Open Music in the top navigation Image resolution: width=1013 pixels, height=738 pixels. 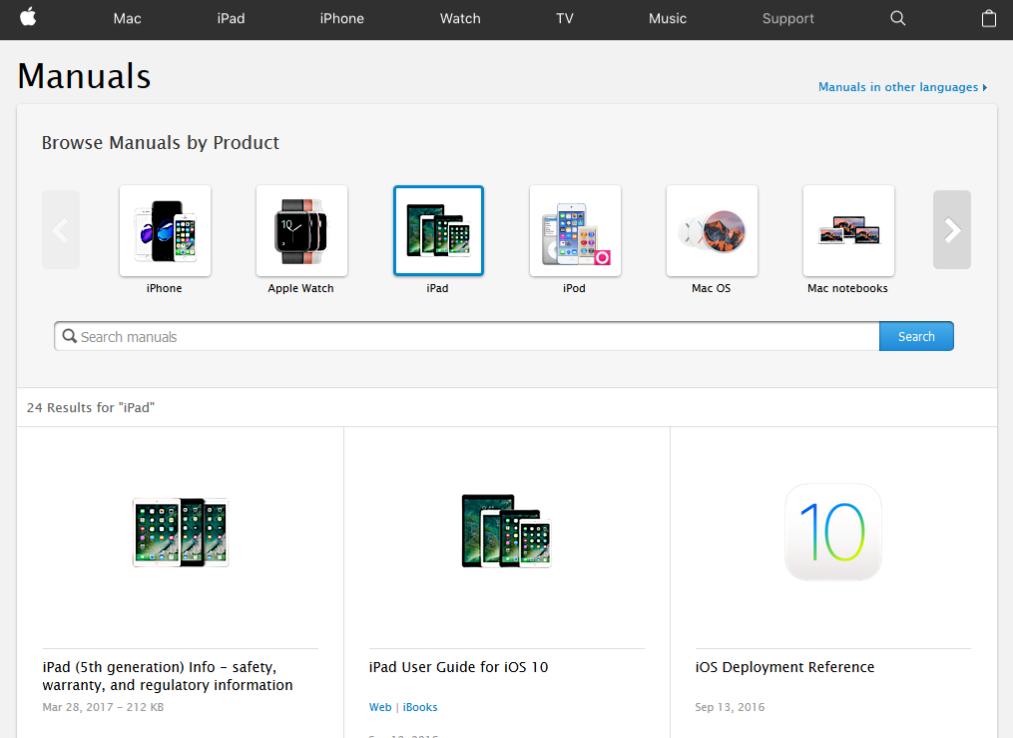pos(667,19)
